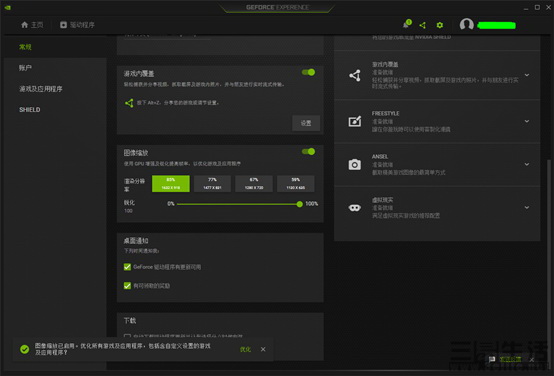
Task: Toggle the image scaling switch
Action: point(308,151)
